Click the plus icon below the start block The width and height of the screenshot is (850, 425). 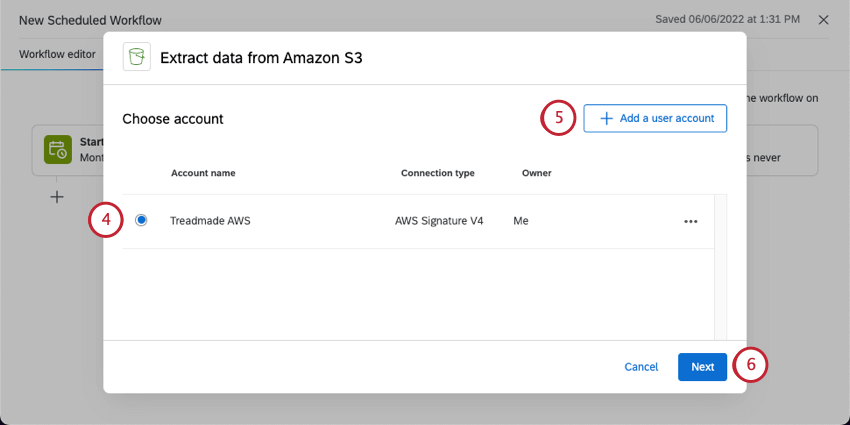(x=57, y=197)
